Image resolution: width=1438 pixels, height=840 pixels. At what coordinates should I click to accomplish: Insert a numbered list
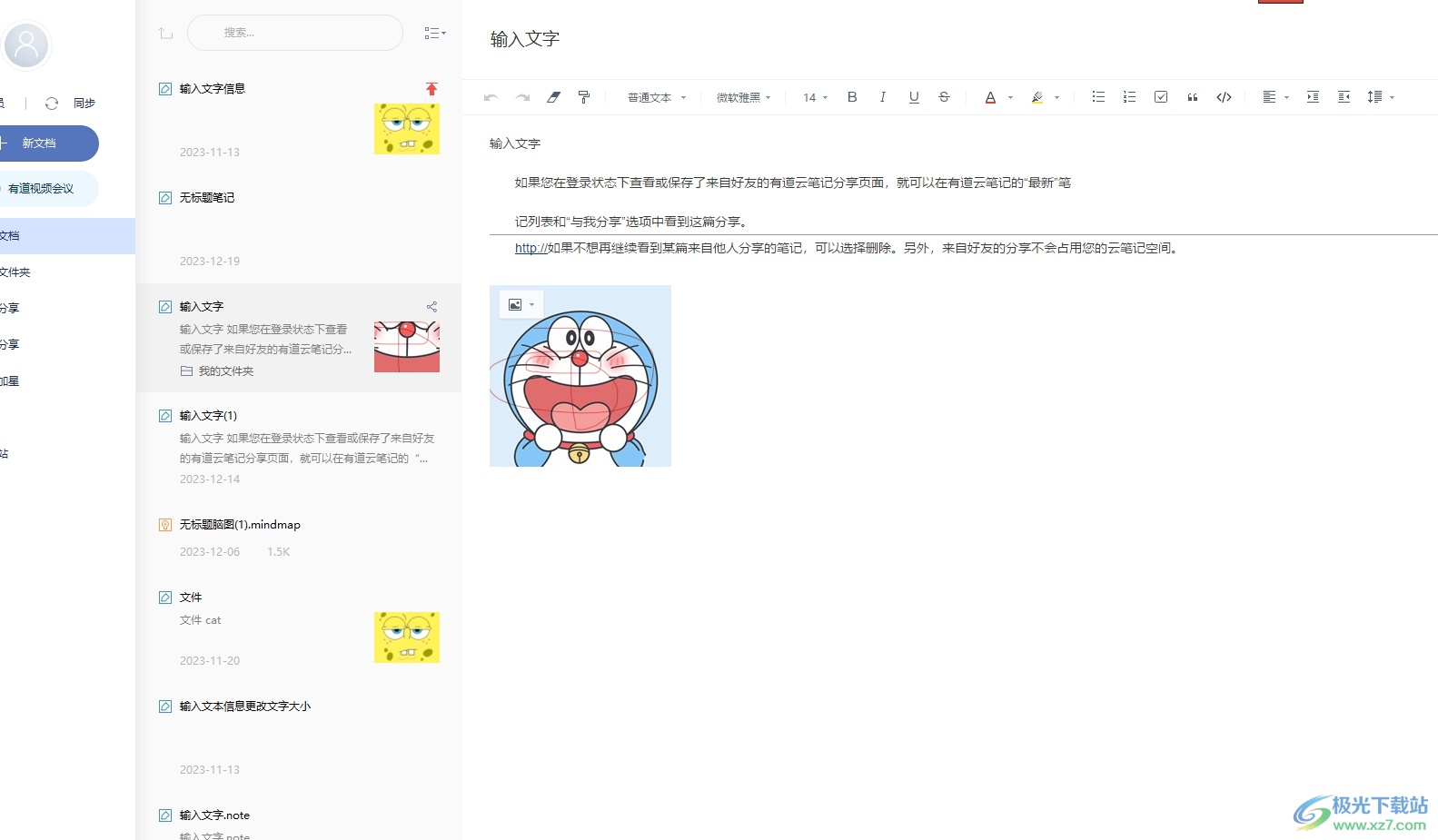point(1129,97)
